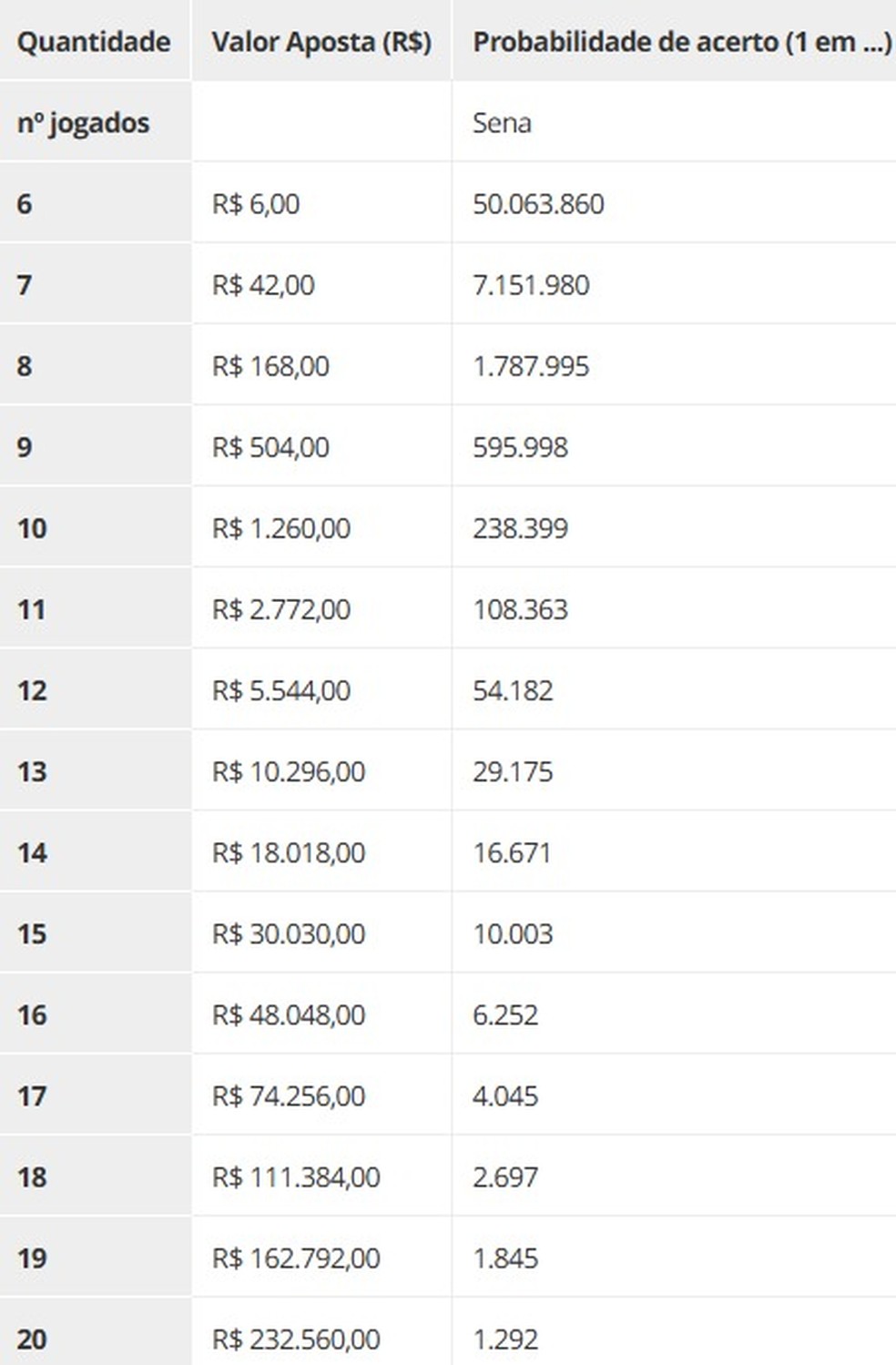Select the R$ 6,00 bet value

(256, 204)
